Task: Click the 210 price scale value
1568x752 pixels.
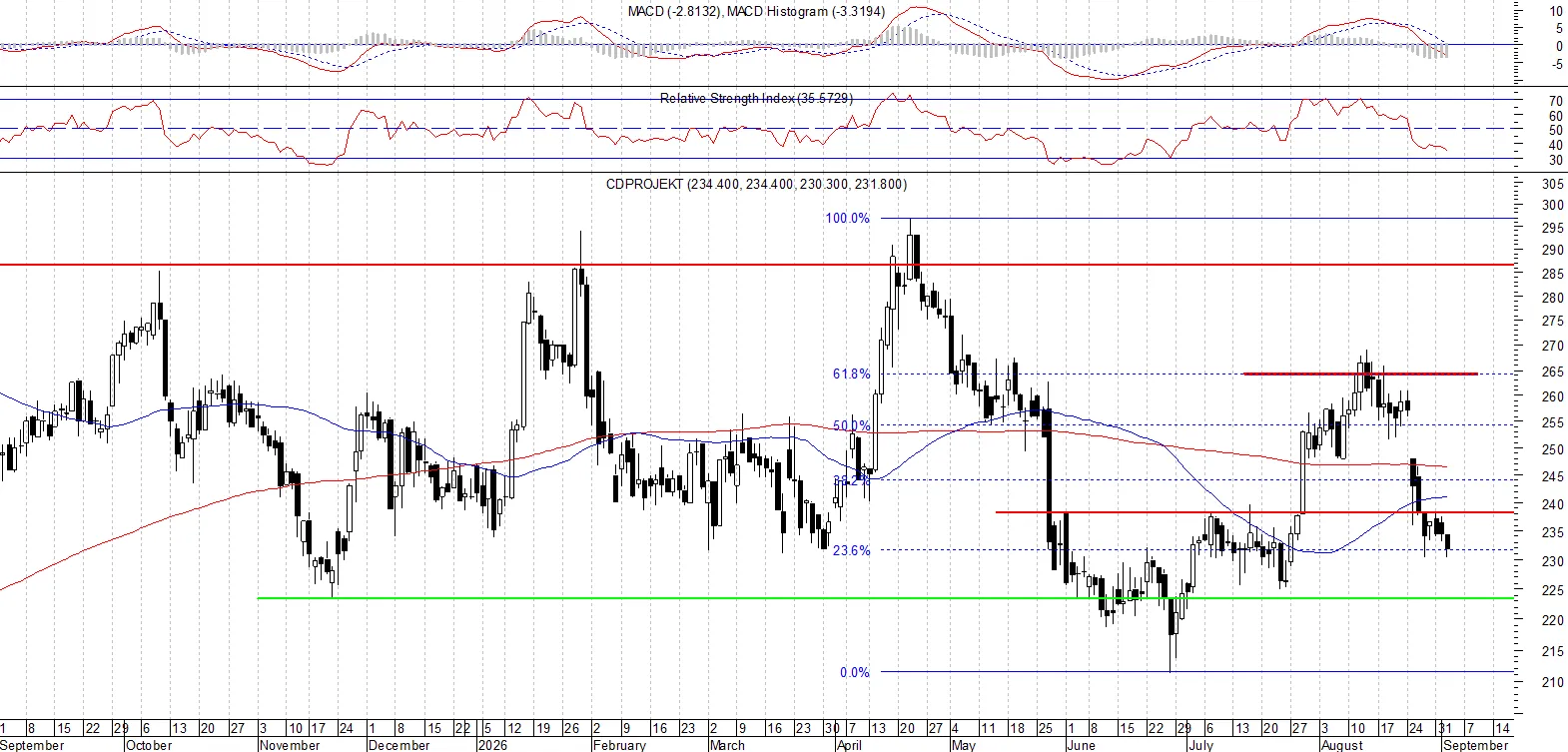Action: pyautogui.click(x=1553, y=683)
